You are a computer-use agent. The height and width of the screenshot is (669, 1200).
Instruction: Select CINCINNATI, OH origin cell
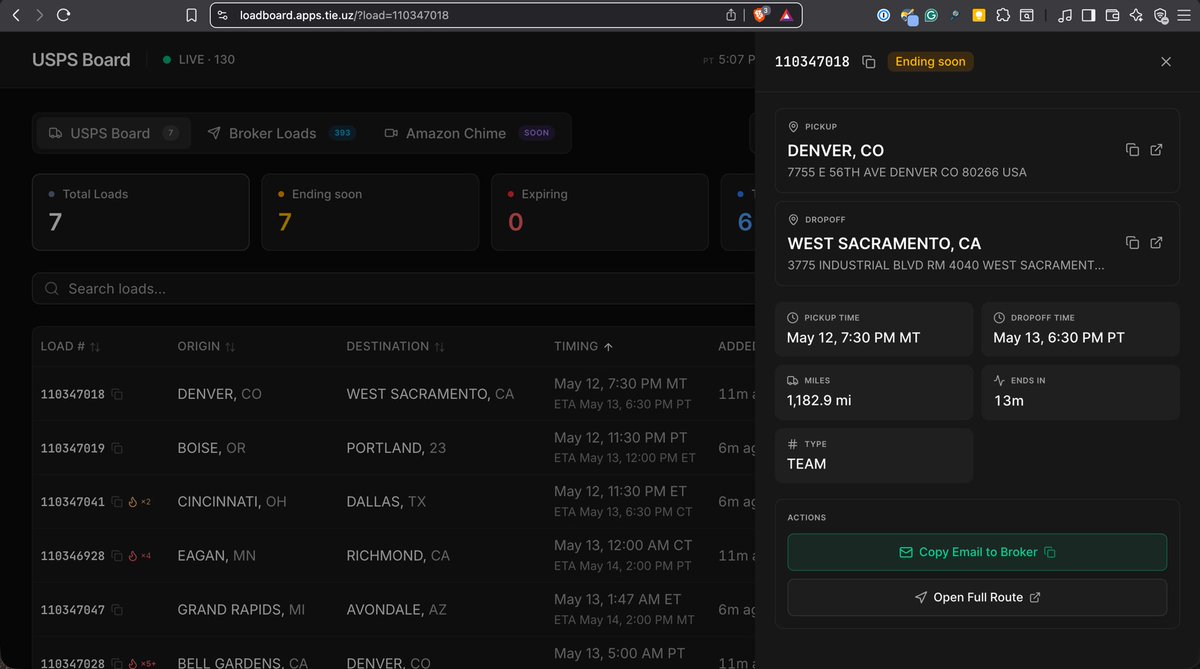coord(232,502)
